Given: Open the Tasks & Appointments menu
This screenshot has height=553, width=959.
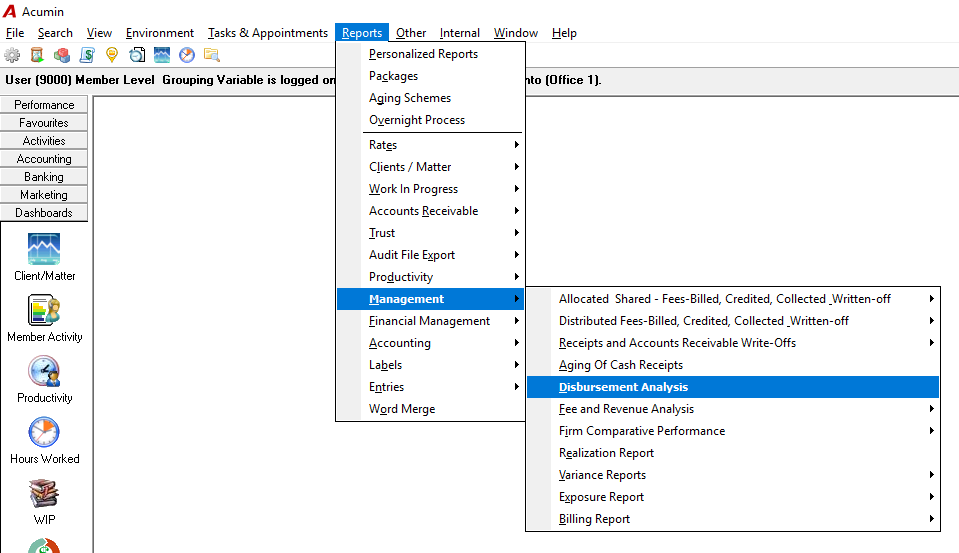Looking at the screenshot, I should pyautogui.click(x=268, y=33).
